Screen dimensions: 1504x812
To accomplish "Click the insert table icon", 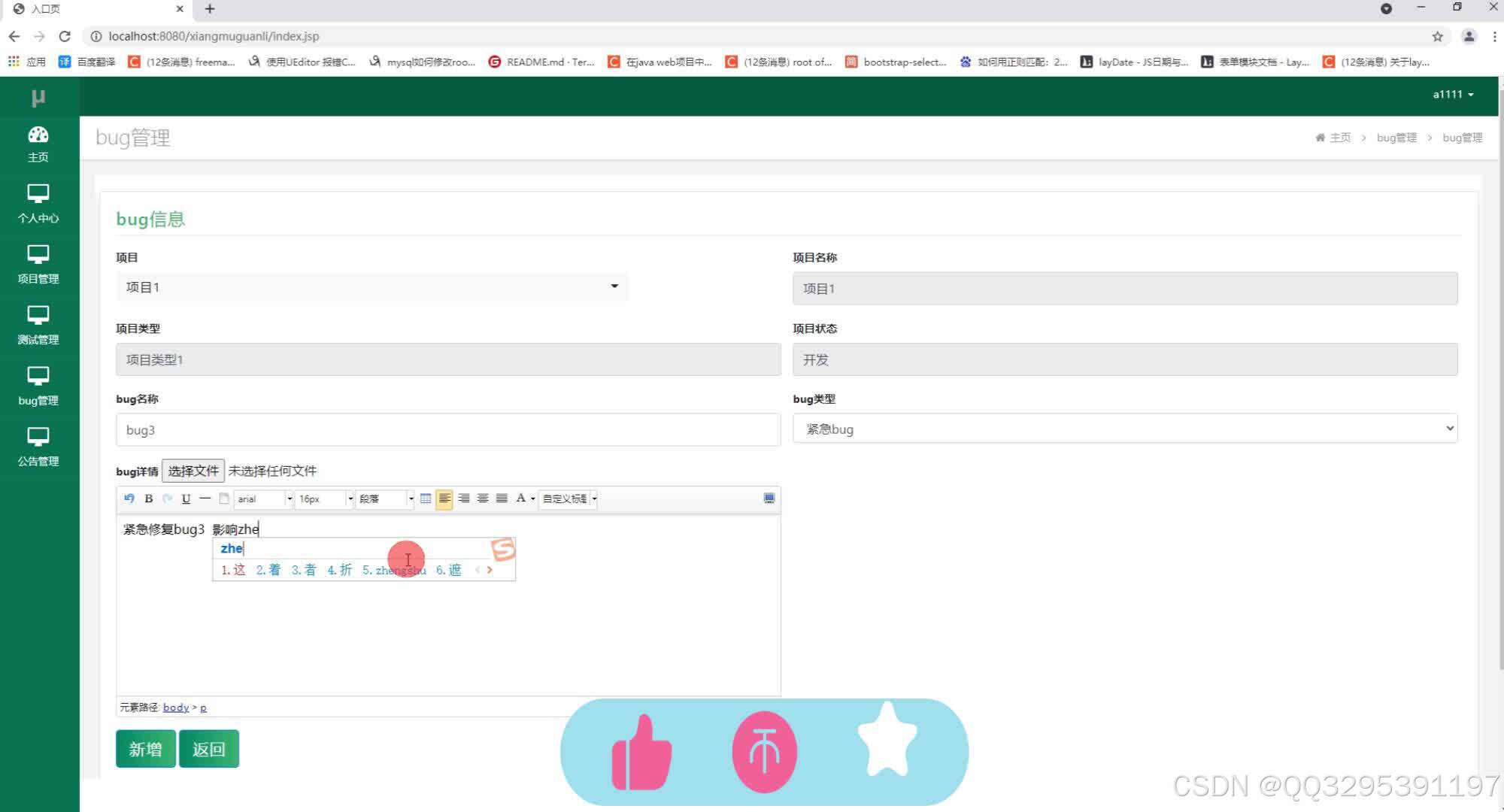I will (x=426, y=498).
